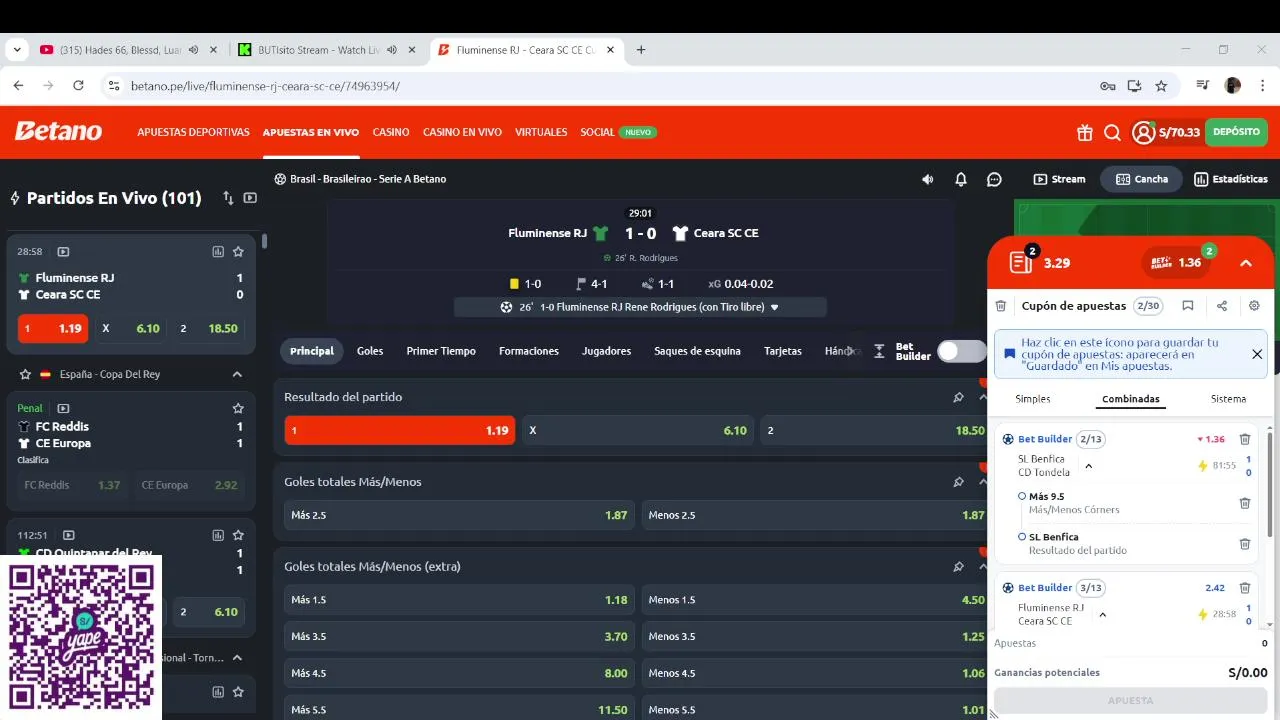Select Ceara win at 18.50 in main market

pyautogui.click(x=875, y=430)
